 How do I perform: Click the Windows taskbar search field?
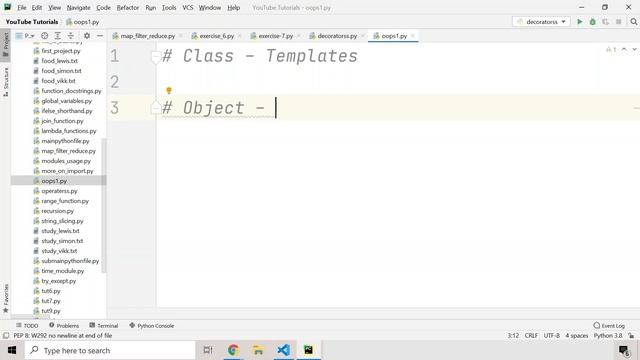110,350
